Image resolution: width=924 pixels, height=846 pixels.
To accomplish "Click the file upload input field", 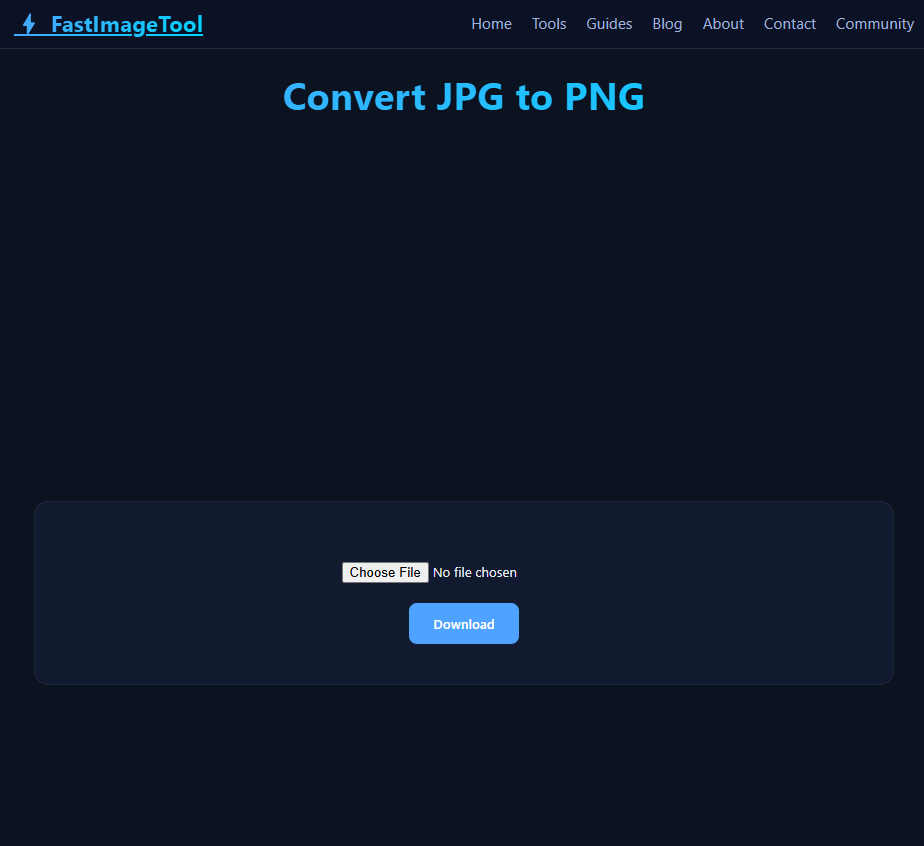I will [x=430, y=572].
